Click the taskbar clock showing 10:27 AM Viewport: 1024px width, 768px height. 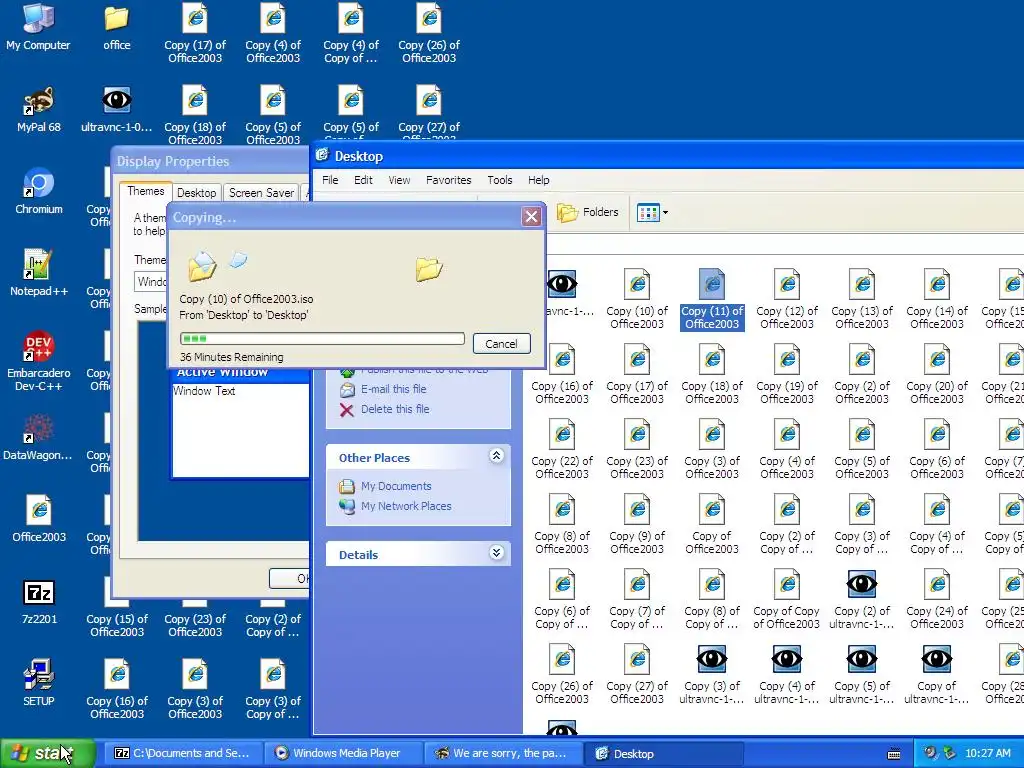988,754
